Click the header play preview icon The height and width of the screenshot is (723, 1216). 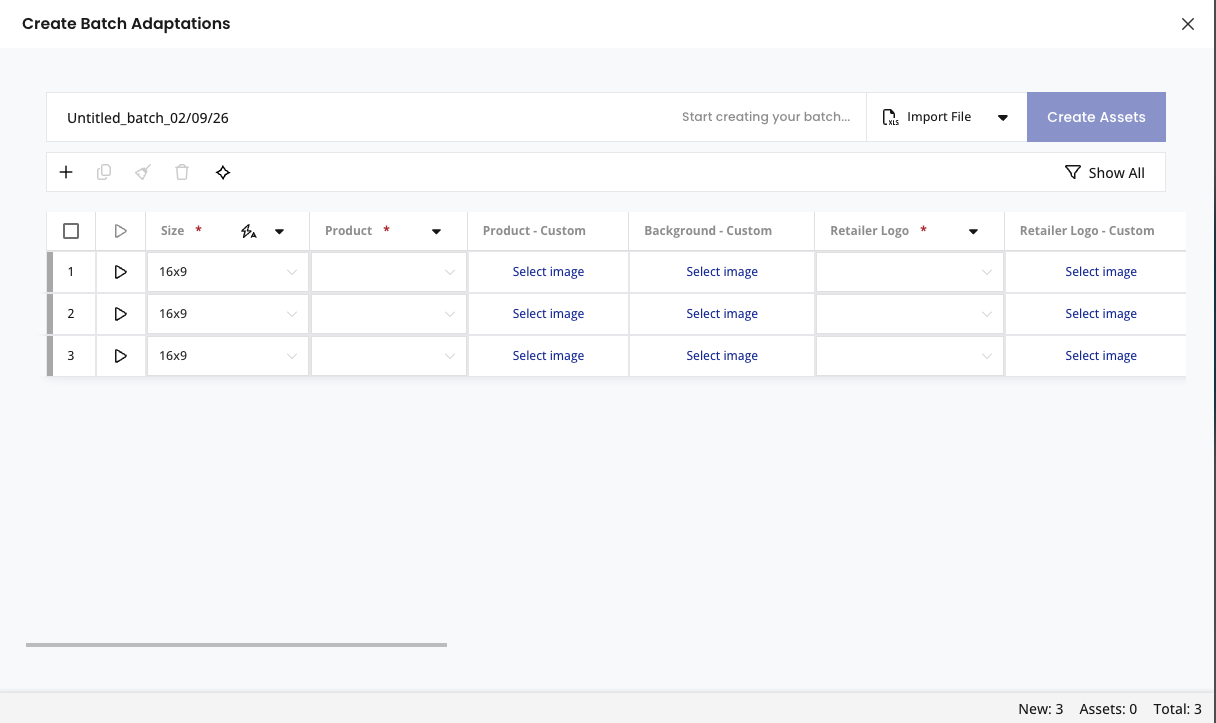[x=121, y=231]
